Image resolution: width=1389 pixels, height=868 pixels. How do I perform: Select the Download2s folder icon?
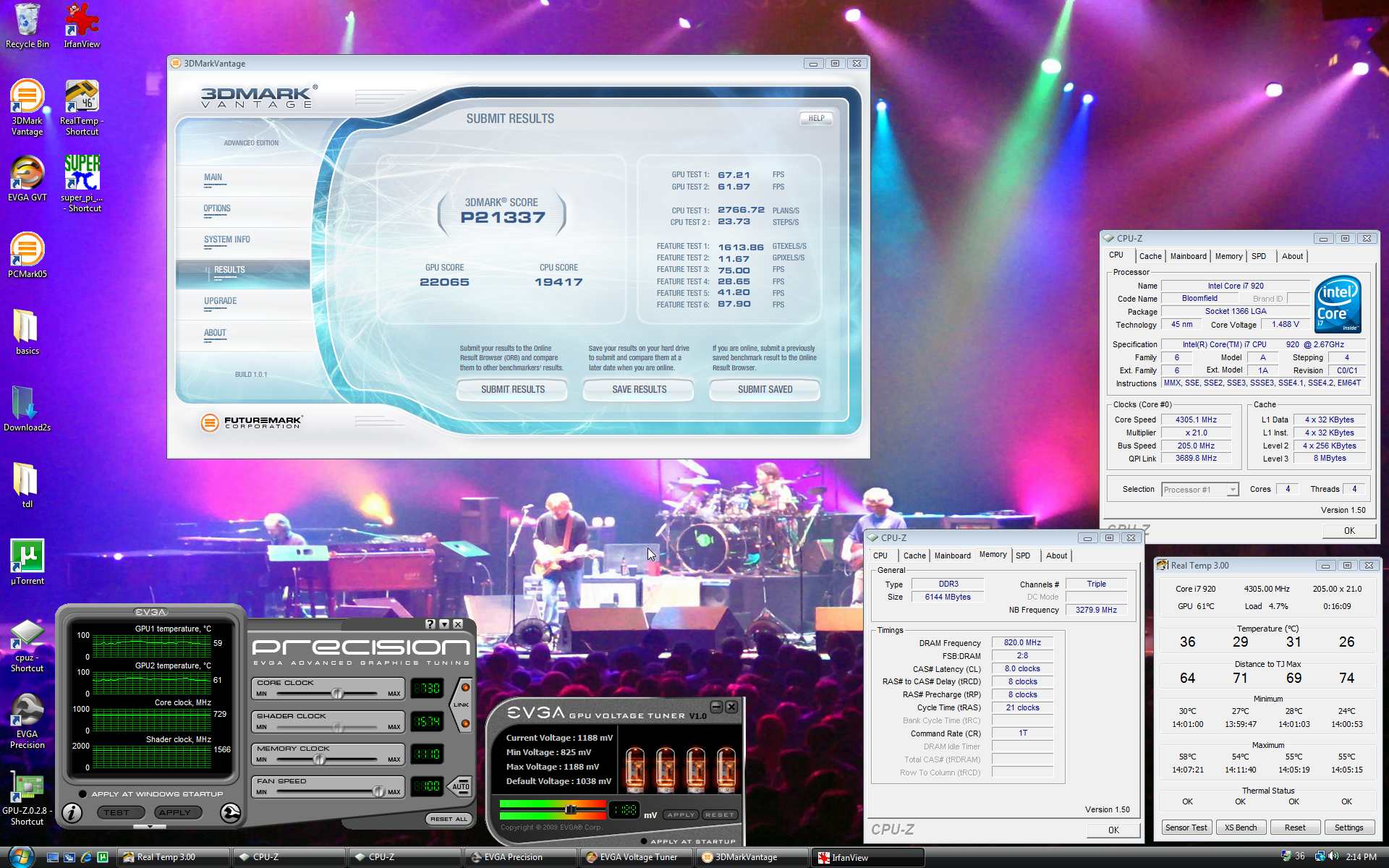point(27,409)
